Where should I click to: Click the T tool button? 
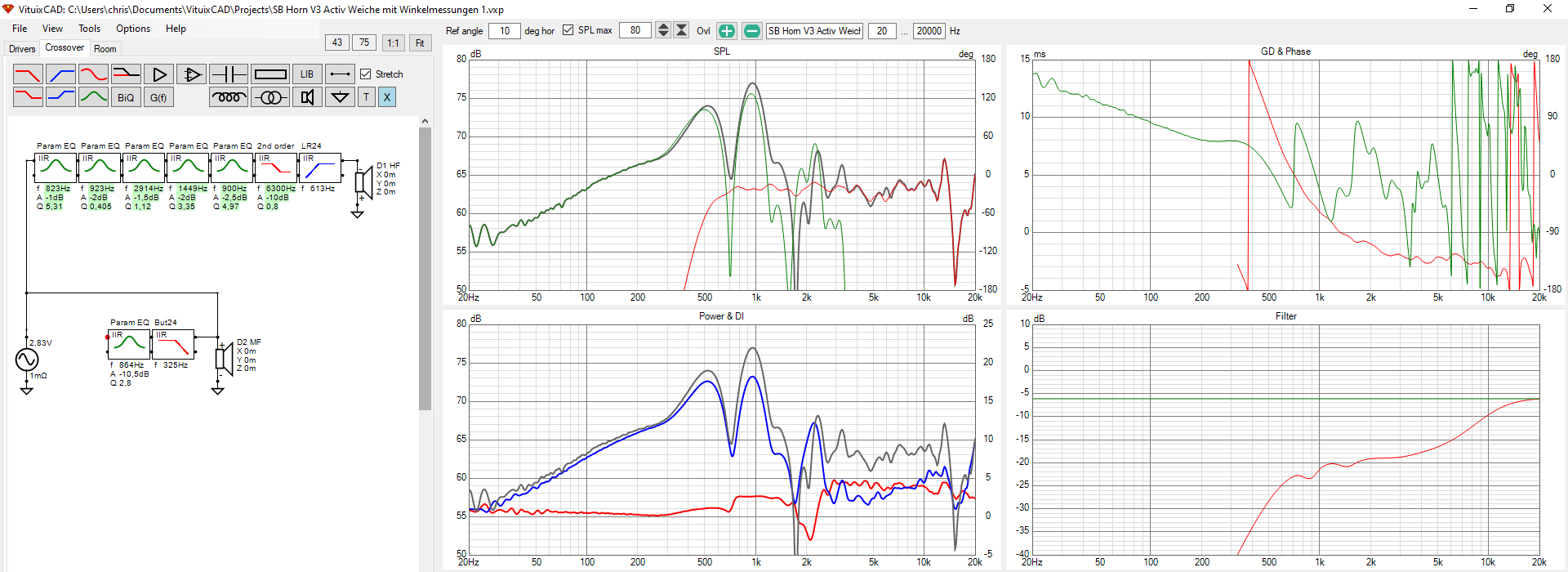[x=366, y=97]
